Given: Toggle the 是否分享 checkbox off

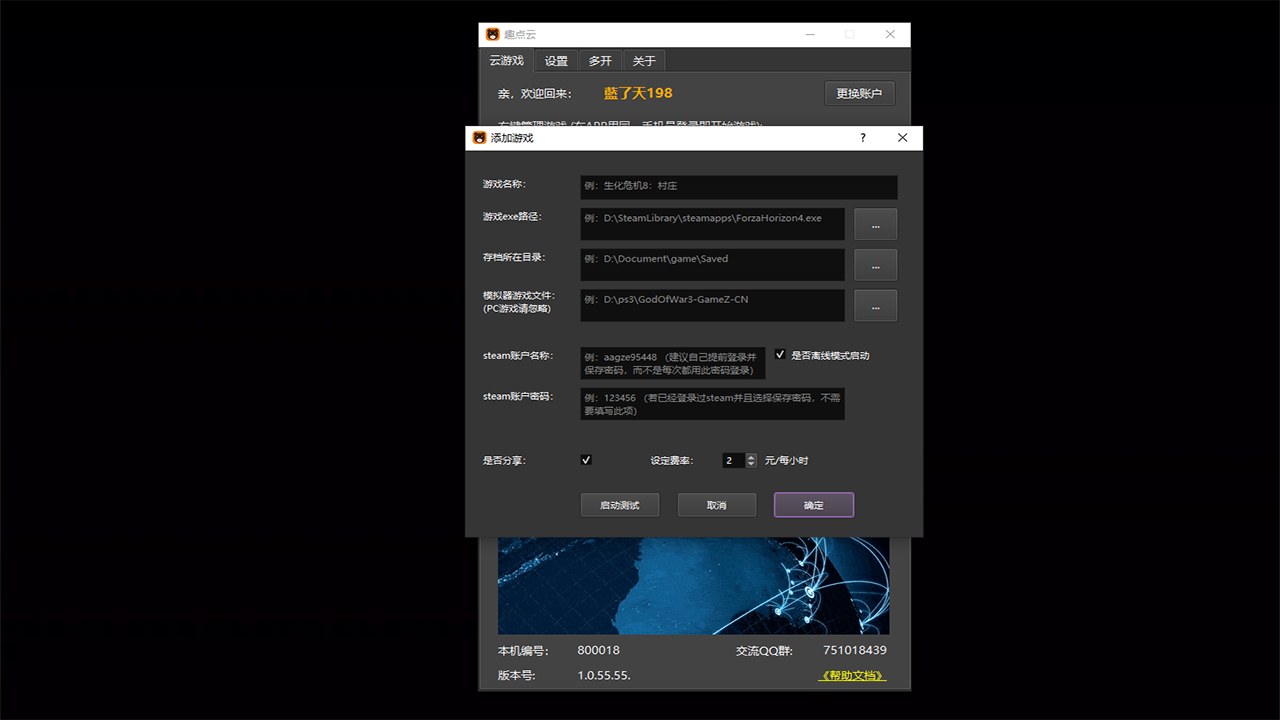Looking at the screenshot, I should click(x=586, y=459).
